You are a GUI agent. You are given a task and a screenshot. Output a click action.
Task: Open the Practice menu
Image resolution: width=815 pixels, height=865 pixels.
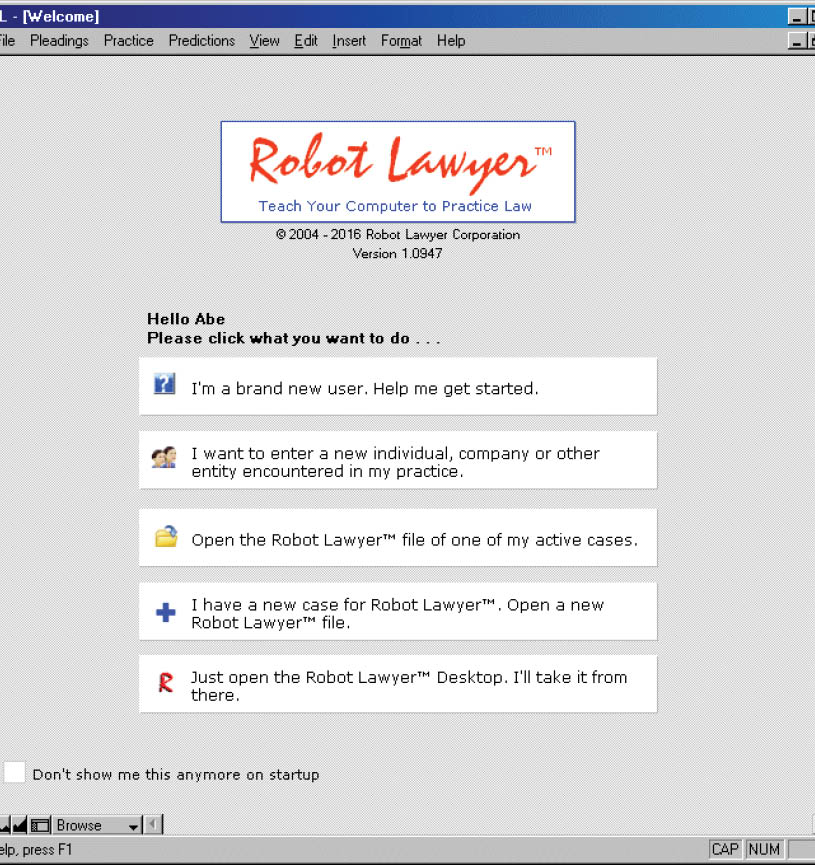coord(128,41)
